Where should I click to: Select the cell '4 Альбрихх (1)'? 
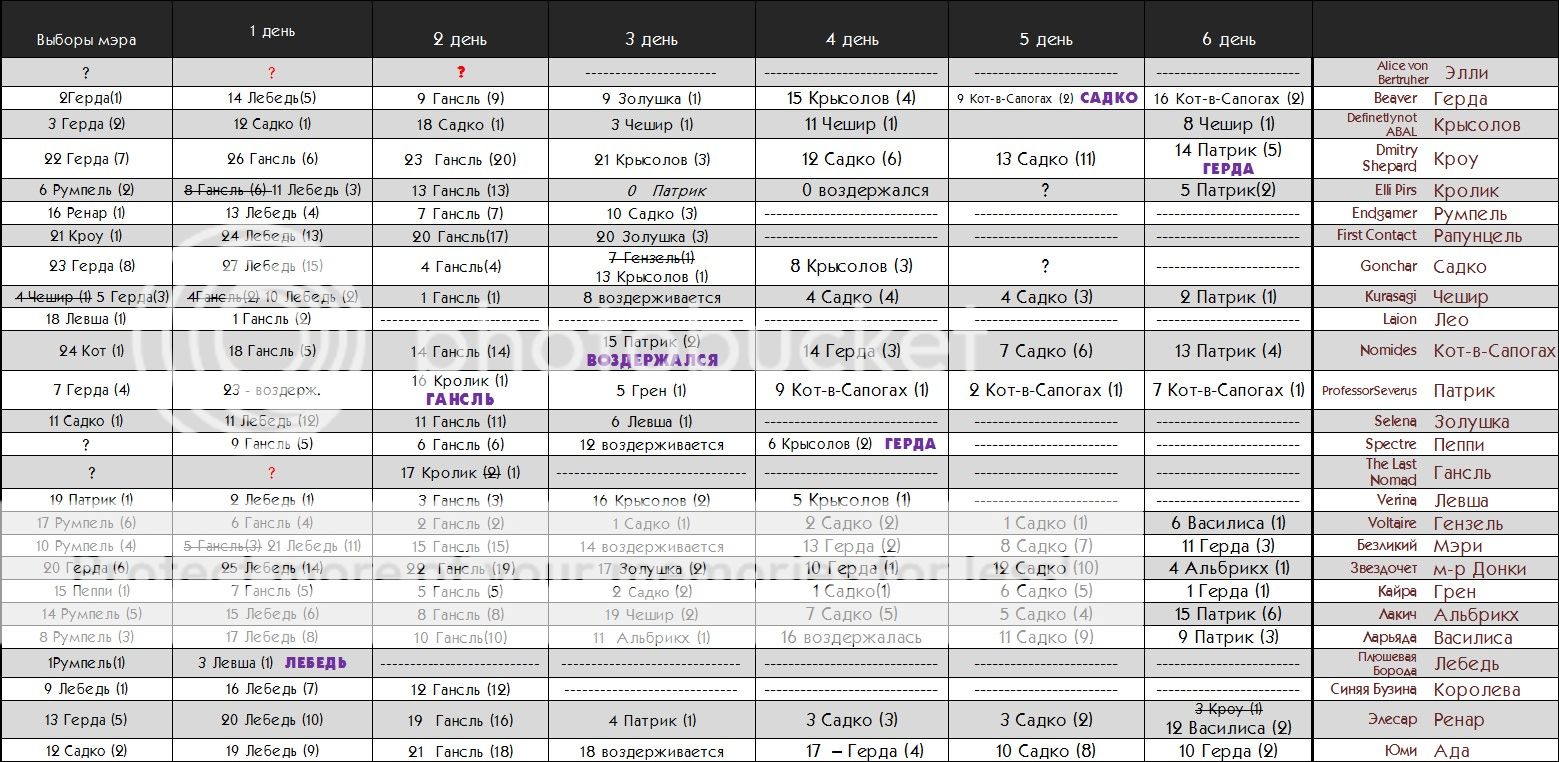tap(1229, 568)
